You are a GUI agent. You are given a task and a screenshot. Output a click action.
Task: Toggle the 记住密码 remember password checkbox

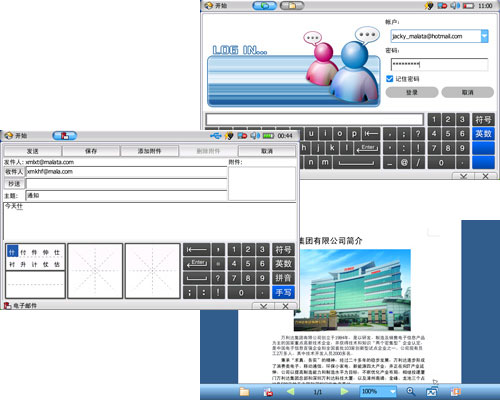tap(389, 79)
